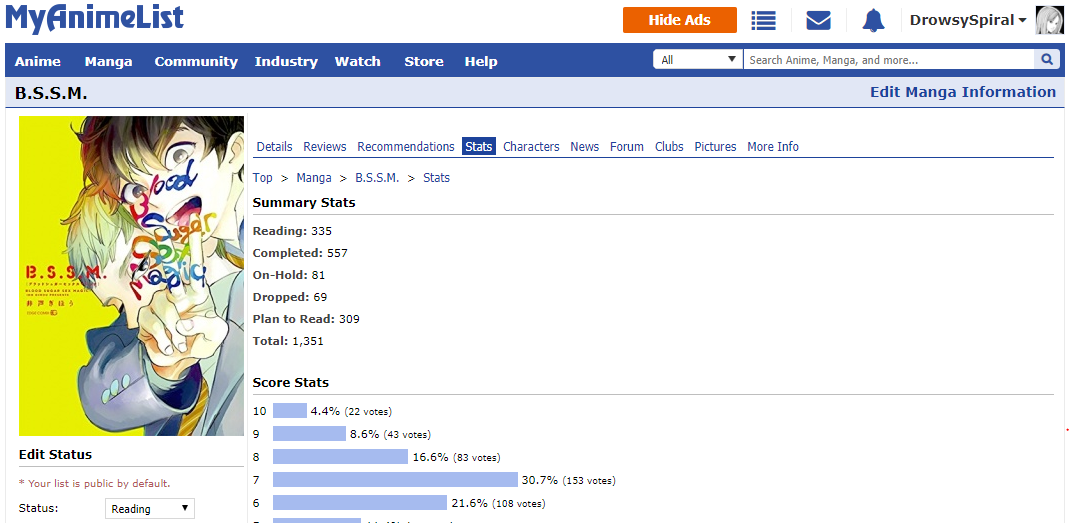Click the B.S.S.M. manga cover image
The width and height of the screenshot is (1069, 523).
click(x=132, y=275)
